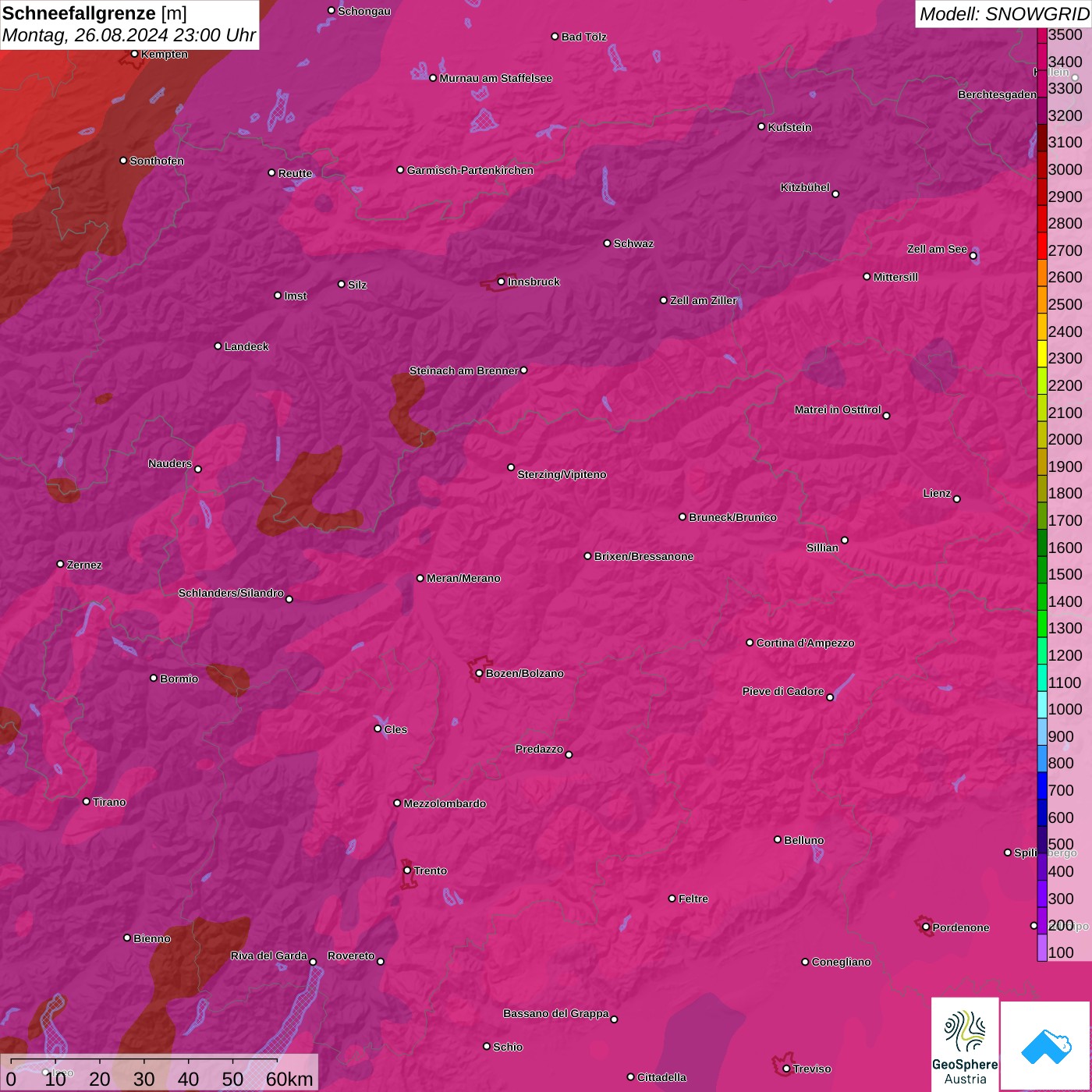
Task: Click the Sterzing/Vipiteno label
Action: point(562,474)
